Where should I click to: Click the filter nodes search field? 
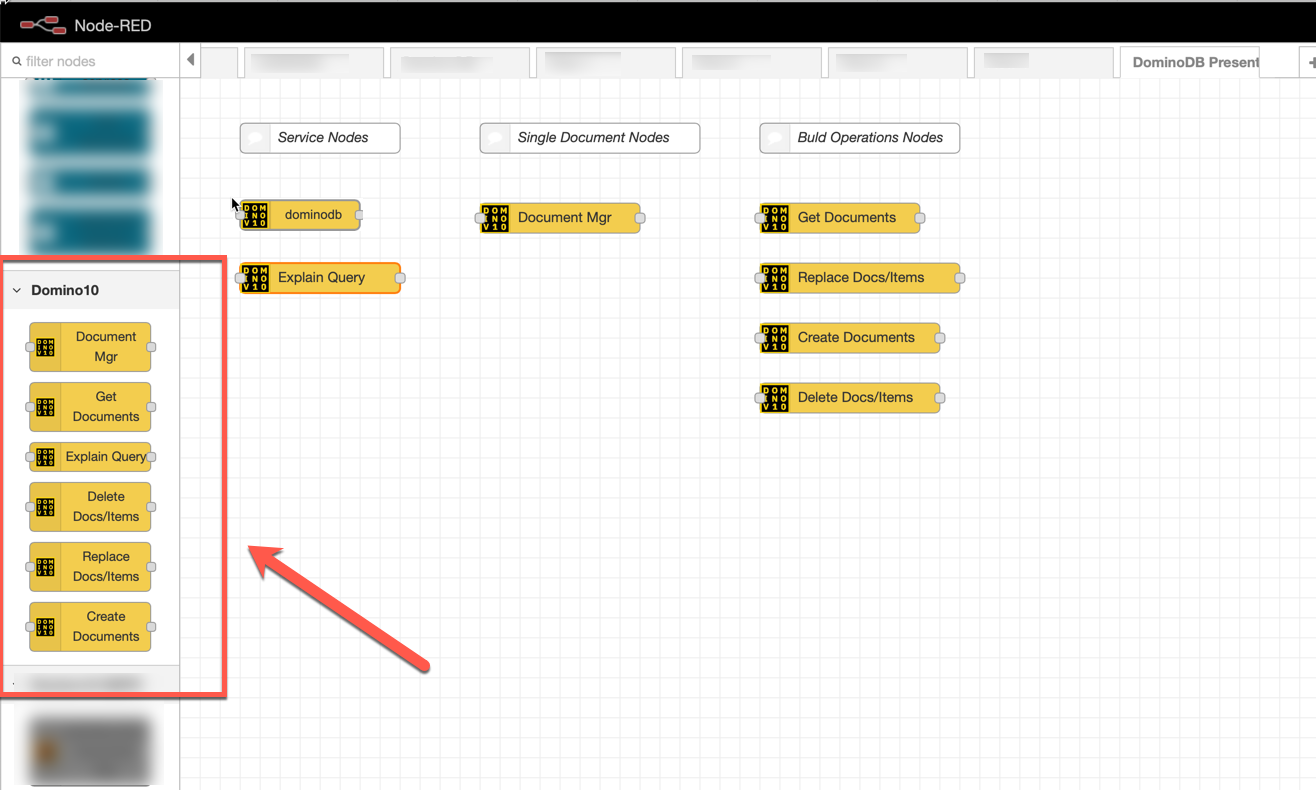(95, 61)
